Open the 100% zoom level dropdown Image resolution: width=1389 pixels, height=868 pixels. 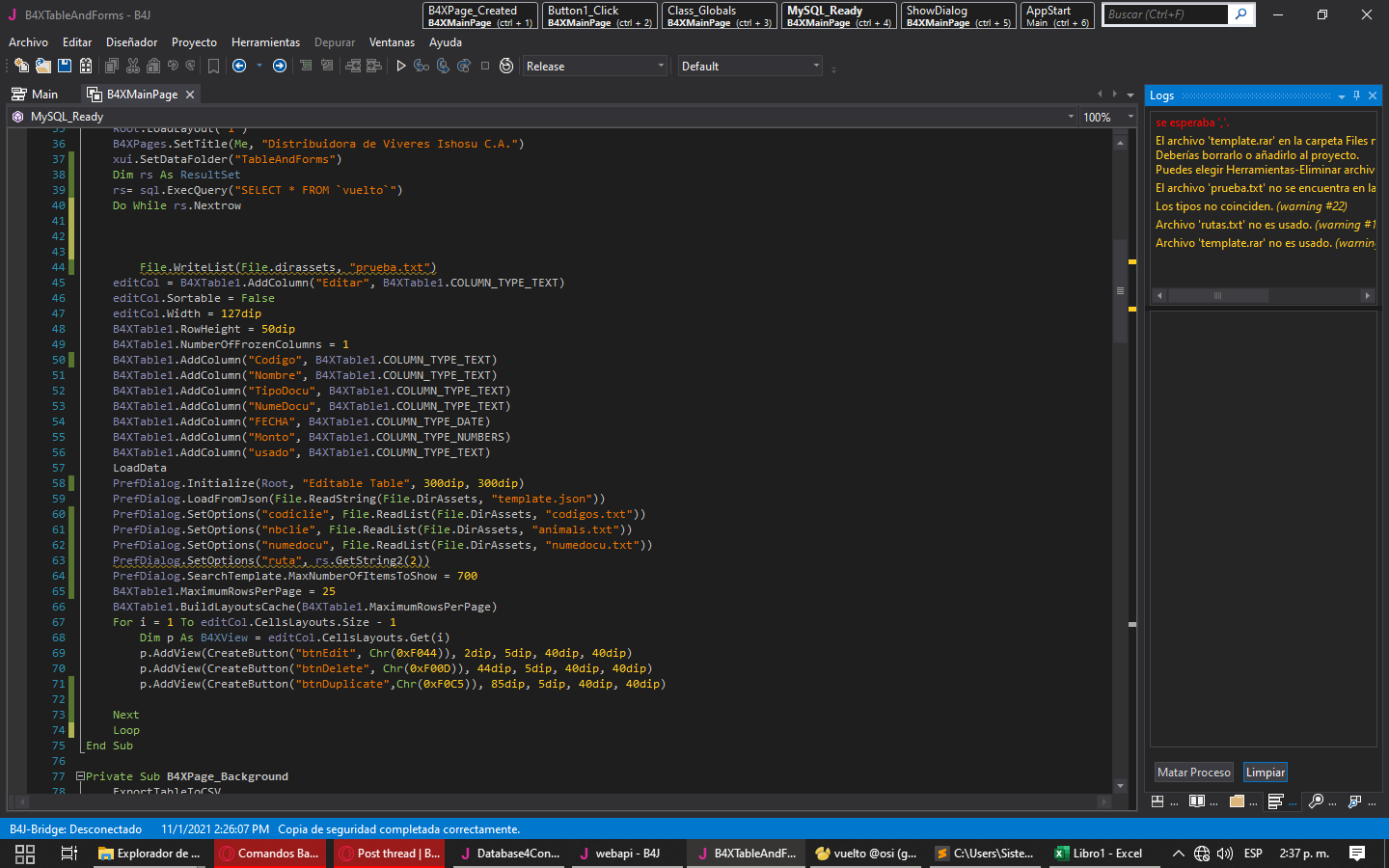pyautogui.click(x=1108, y=117)
